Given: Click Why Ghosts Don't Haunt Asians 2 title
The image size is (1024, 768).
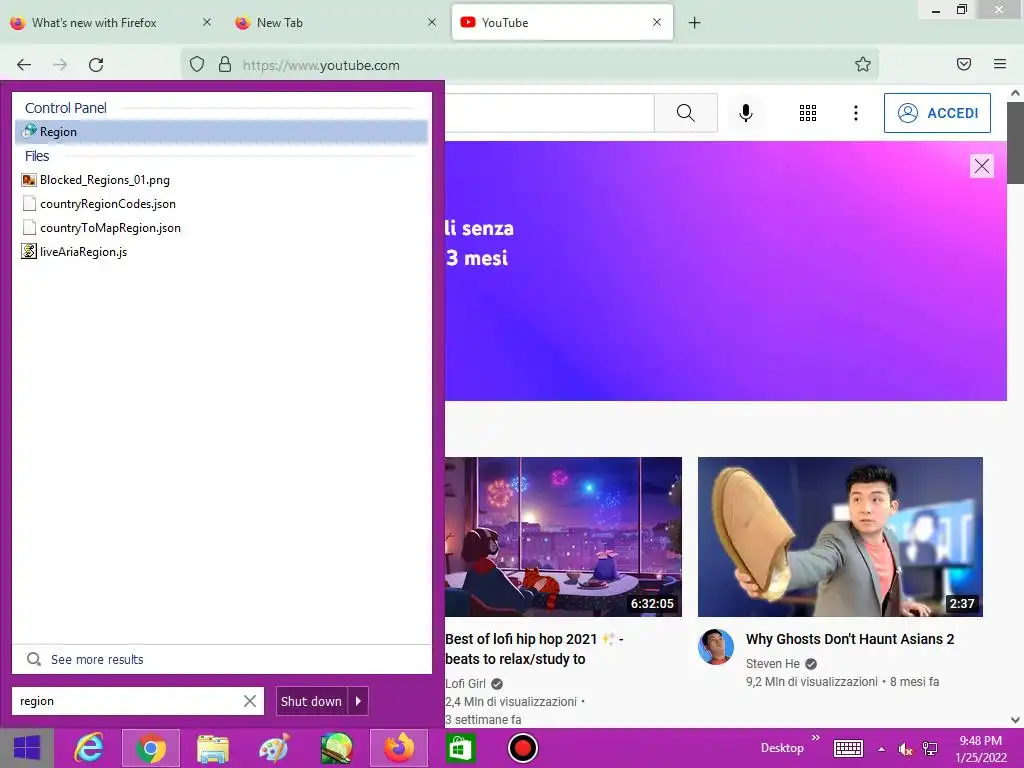Looking at the screenshot, I should click(850, 639).
